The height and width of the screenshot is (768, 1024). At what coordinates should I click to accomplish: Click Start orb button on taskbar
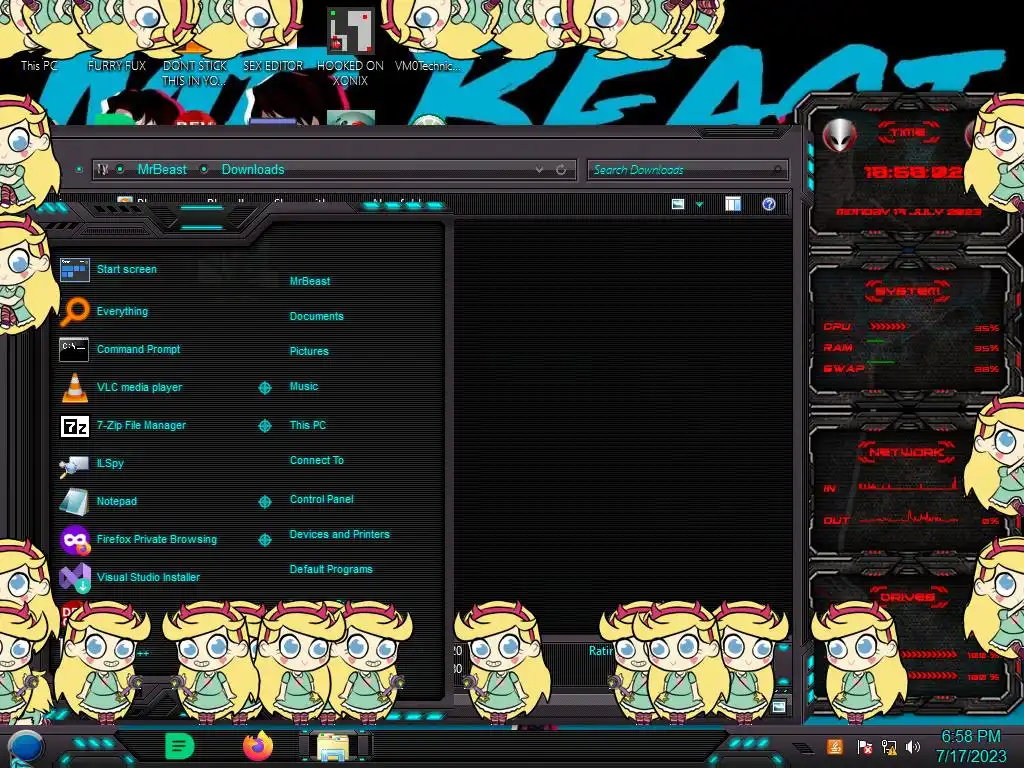25,748
